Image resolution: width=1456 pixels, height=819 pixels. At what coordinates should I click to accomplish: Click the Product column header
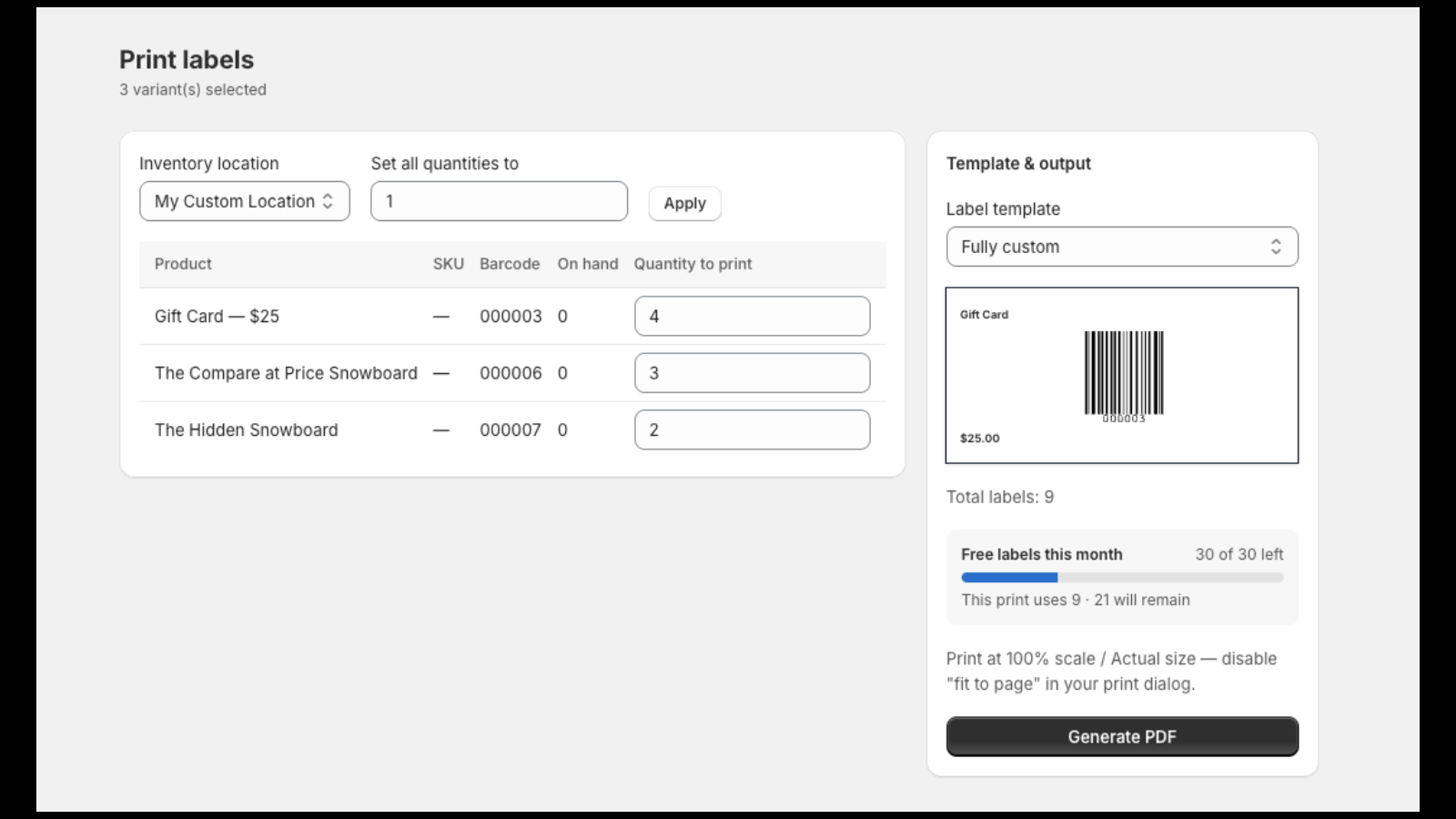(x=183, y=264)
